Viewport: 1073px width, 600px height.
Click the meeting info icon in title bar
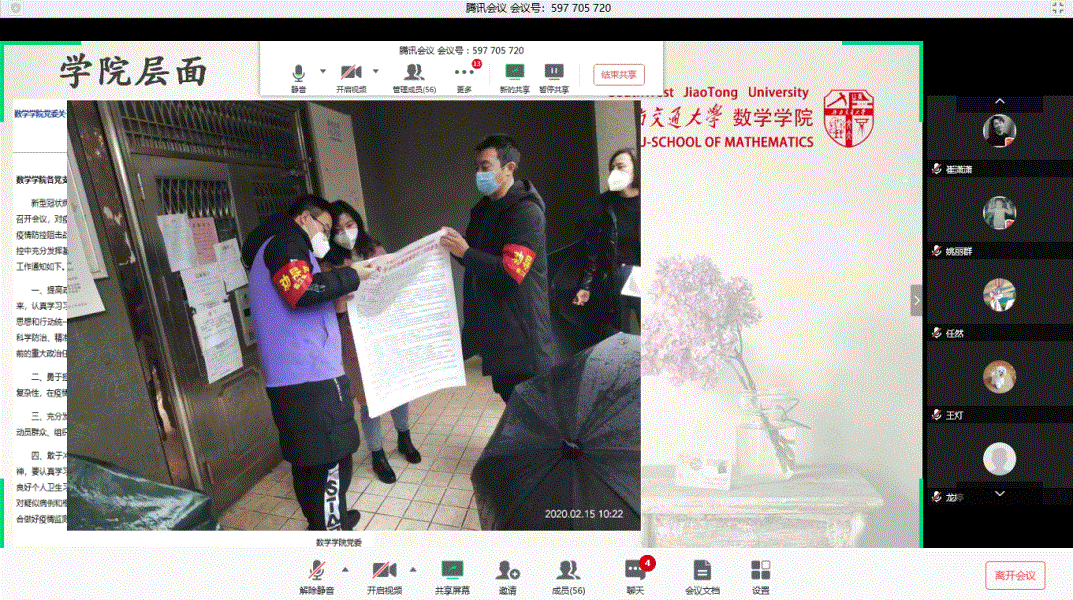[x=16, y=8]
